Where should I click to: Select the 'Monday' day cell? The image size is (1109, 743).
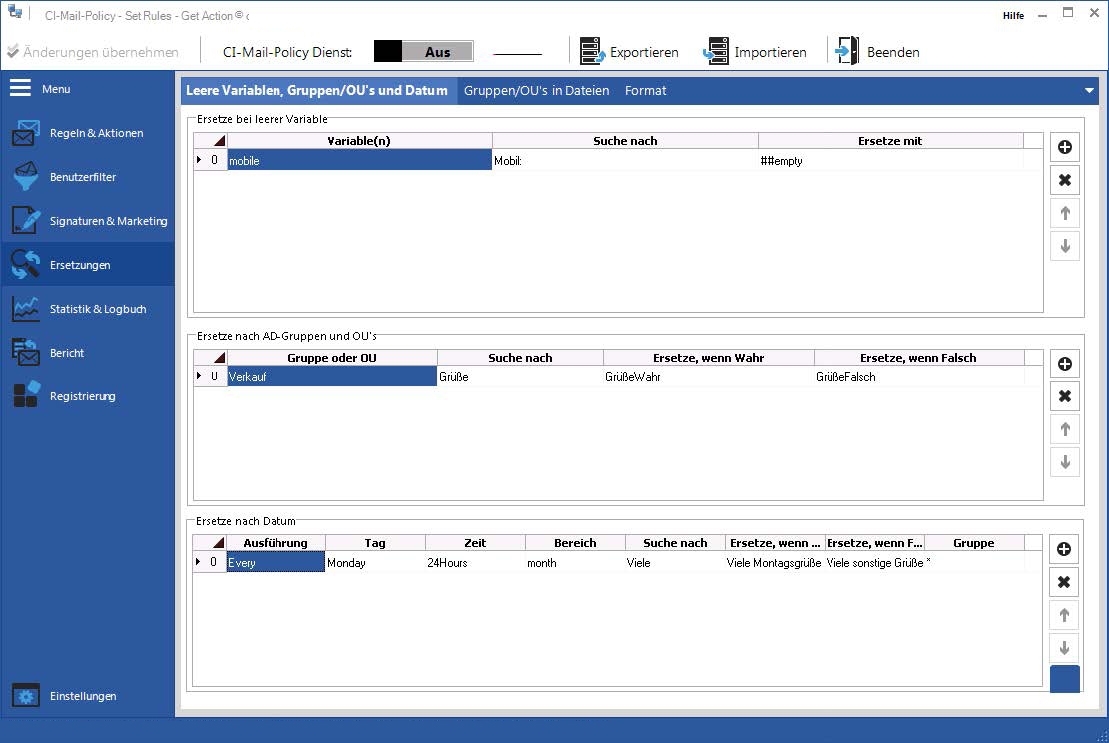(376, 562)
